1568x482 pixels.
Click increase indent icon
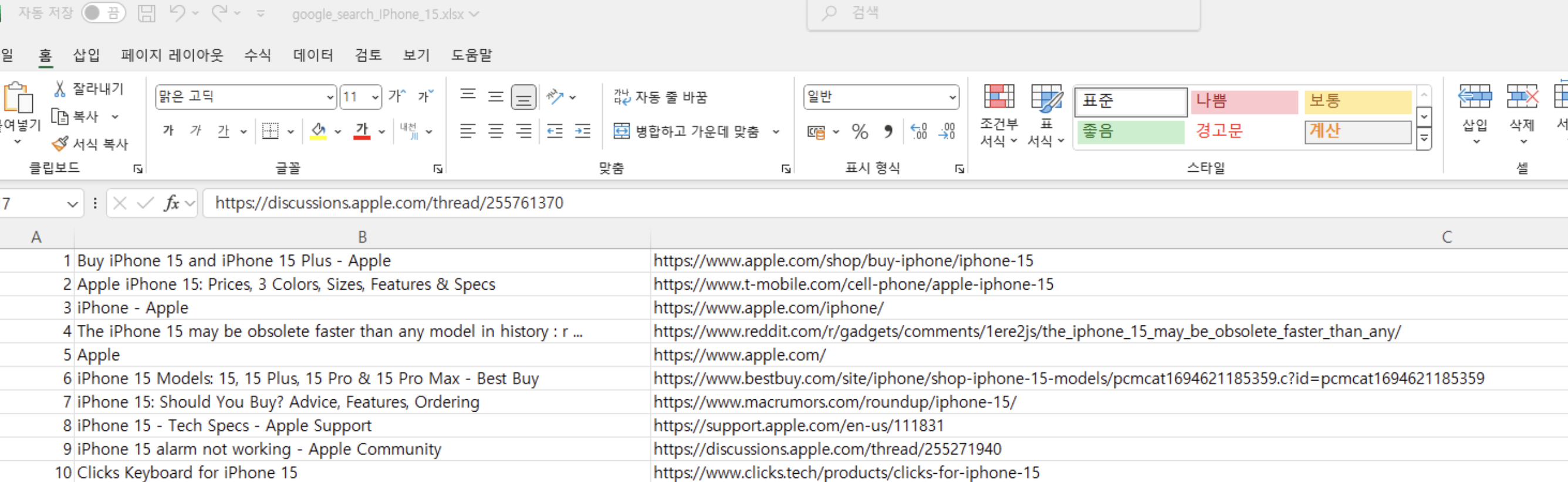point(583,131)
